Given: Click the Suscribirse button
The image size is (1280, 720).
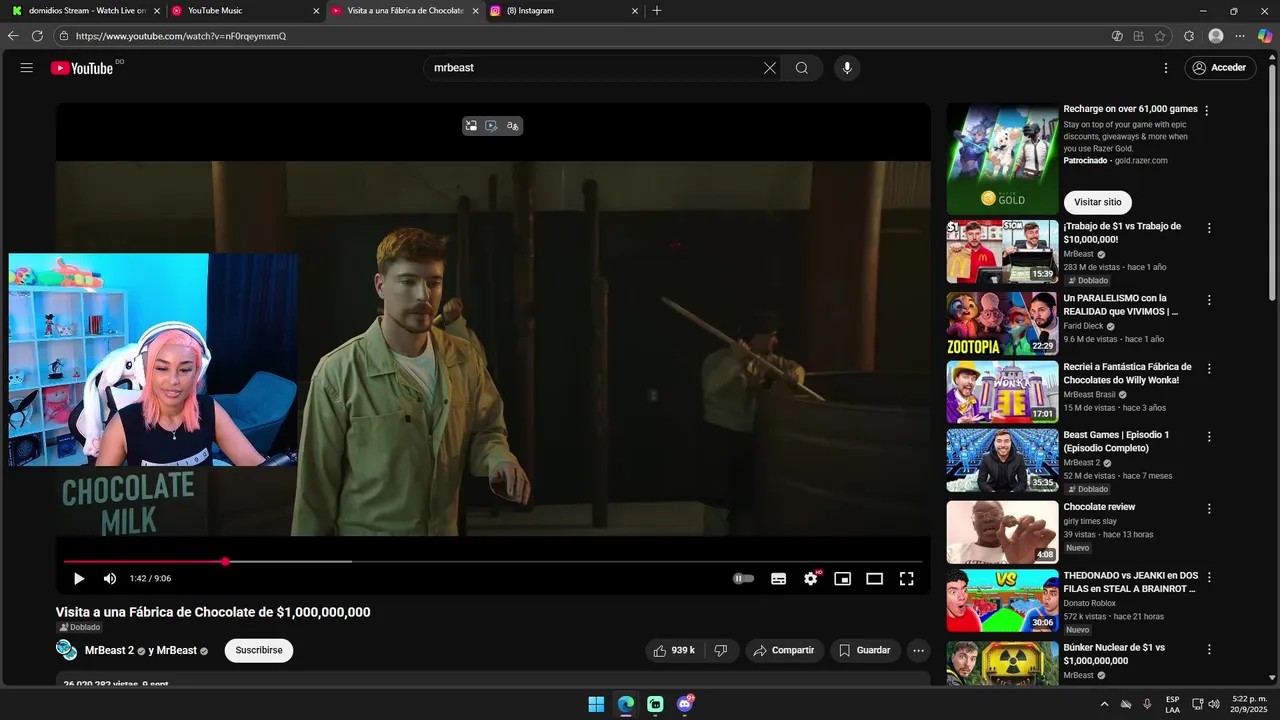Looking at the screenshot, I should pos(259,651).
